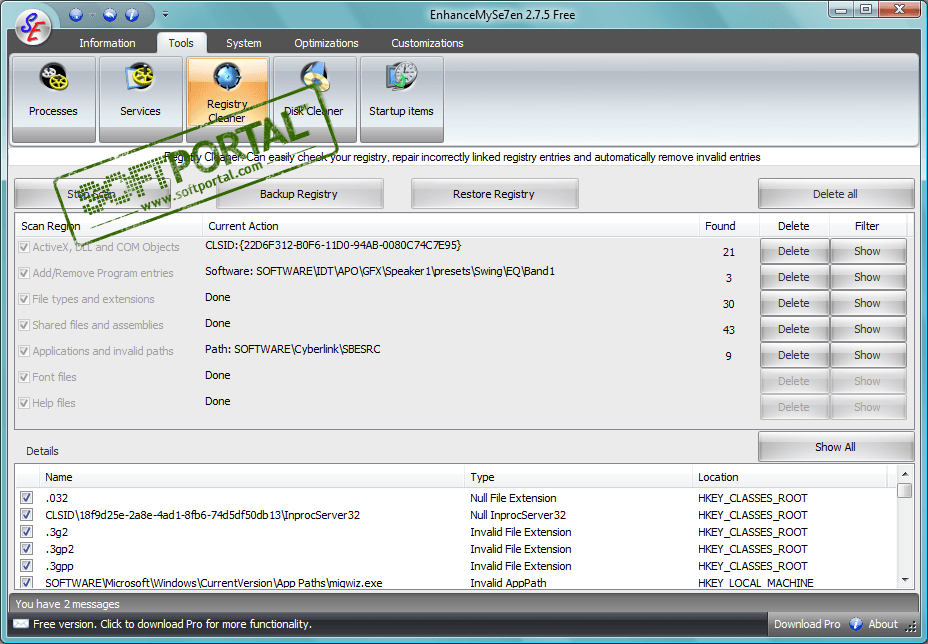928x644 pixels.
Task: Click the envelope messages icon in status bar
Action: click(21, 624)
